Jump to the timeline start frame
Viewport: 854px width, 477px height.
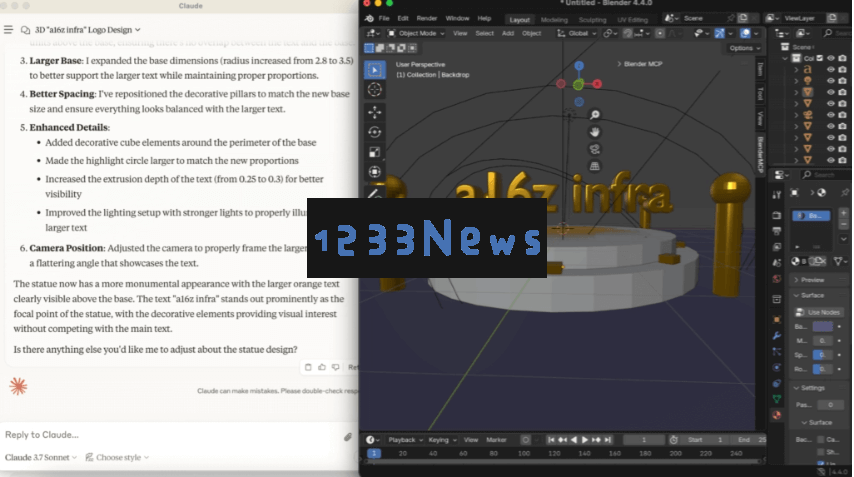[x=551, y=439]
